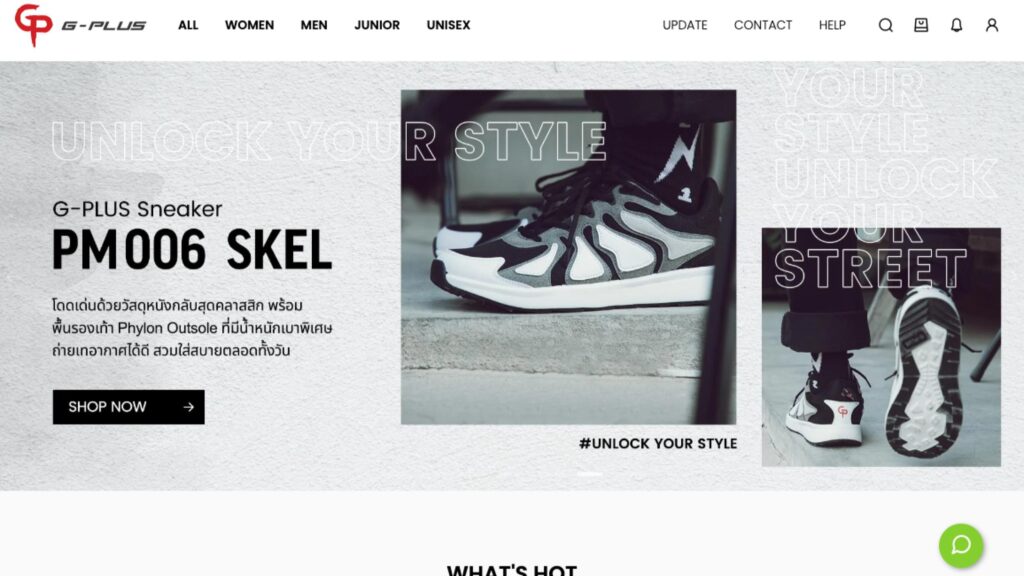The width and height of the screenshot is (1024, 576).
Task: Open the shopping bag icon
Action: (921, 25)
